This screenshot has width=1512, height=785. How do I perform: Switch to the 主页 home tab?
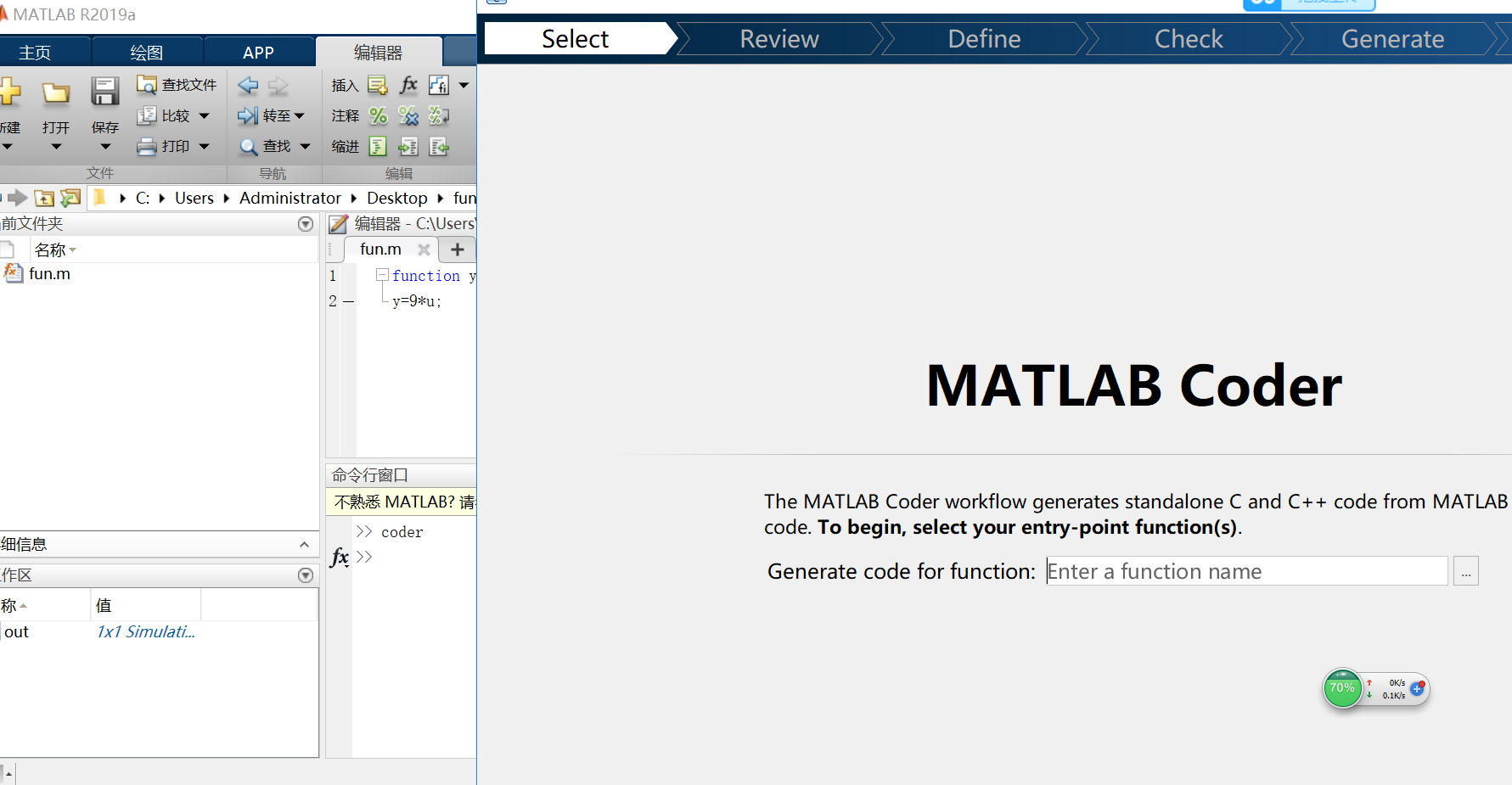(x=35, y=53)
